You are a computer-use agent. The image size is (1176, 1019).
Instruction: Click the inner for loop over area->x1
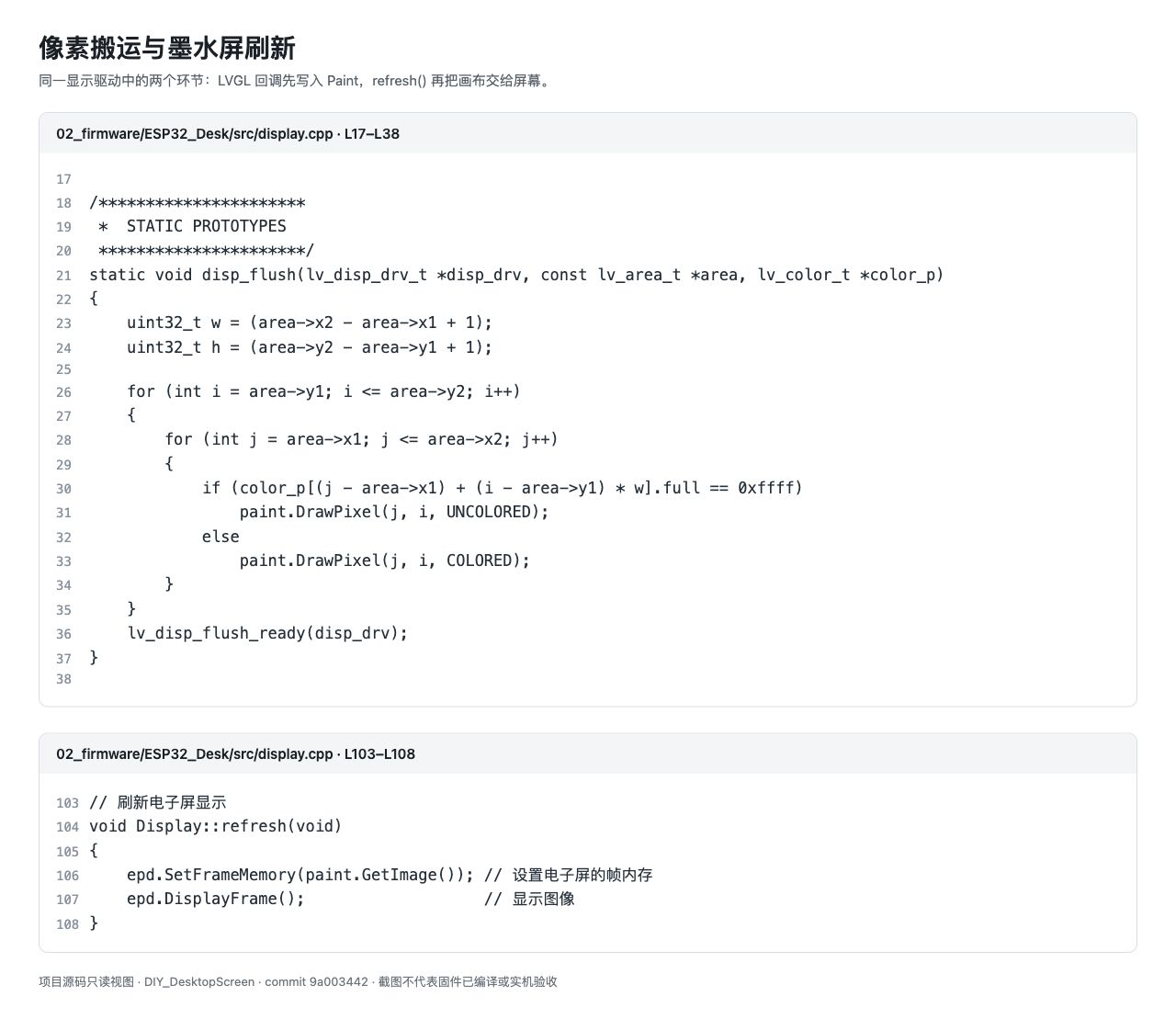(x=361, y=439)
